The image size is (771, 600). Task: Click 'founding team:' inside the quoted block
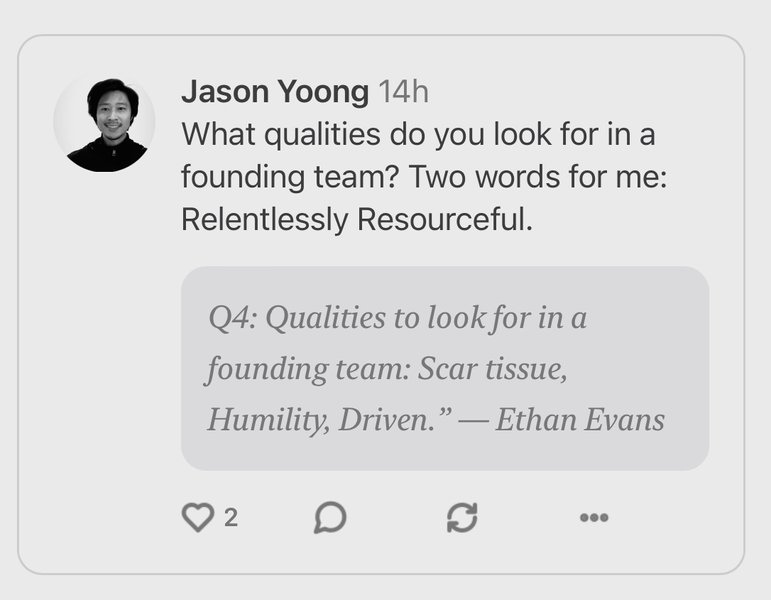pos(308,369)
